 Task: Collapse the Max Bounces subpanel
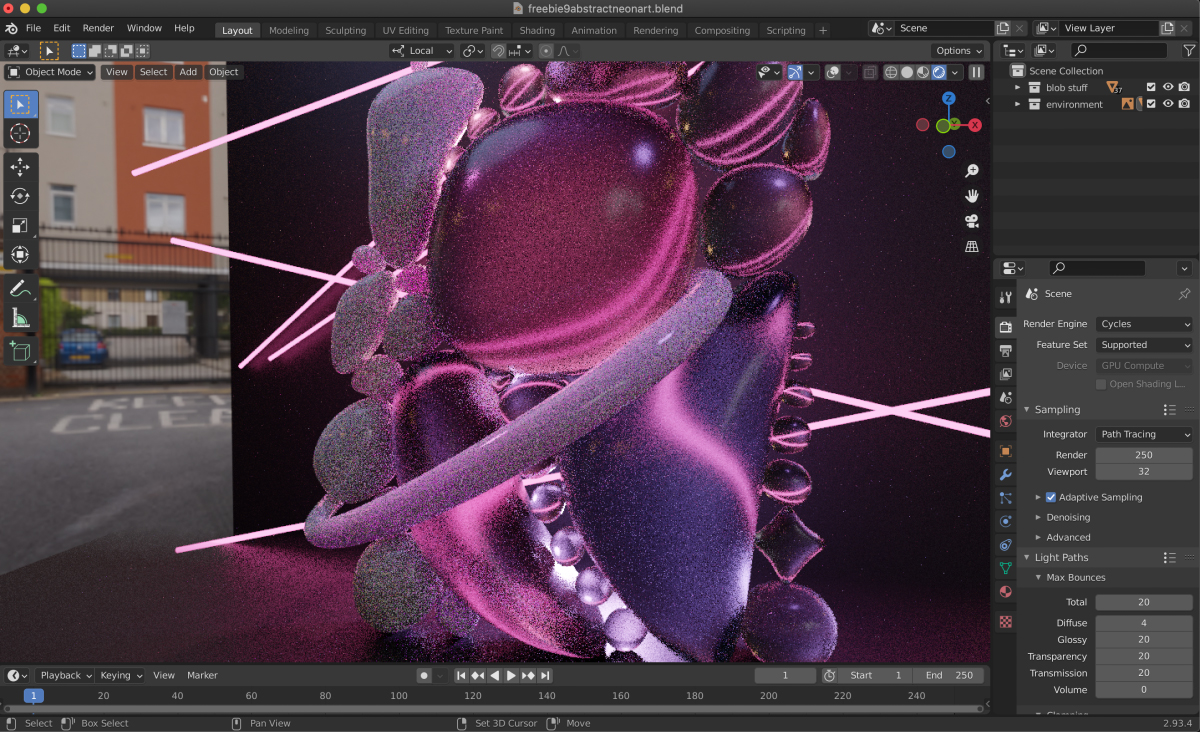1038,577
